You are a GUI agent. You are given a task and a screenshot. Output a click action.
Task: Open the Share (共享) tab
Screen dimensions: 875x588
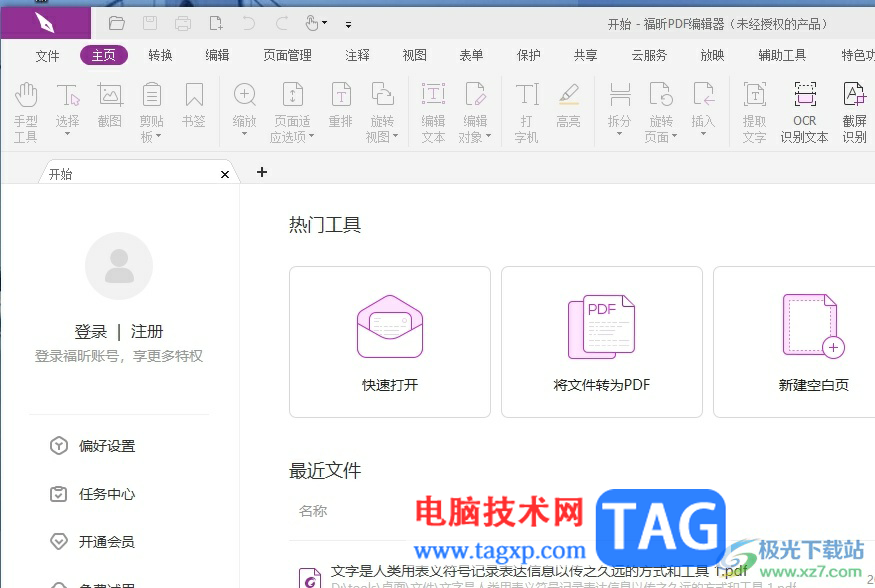coord(585,55)
